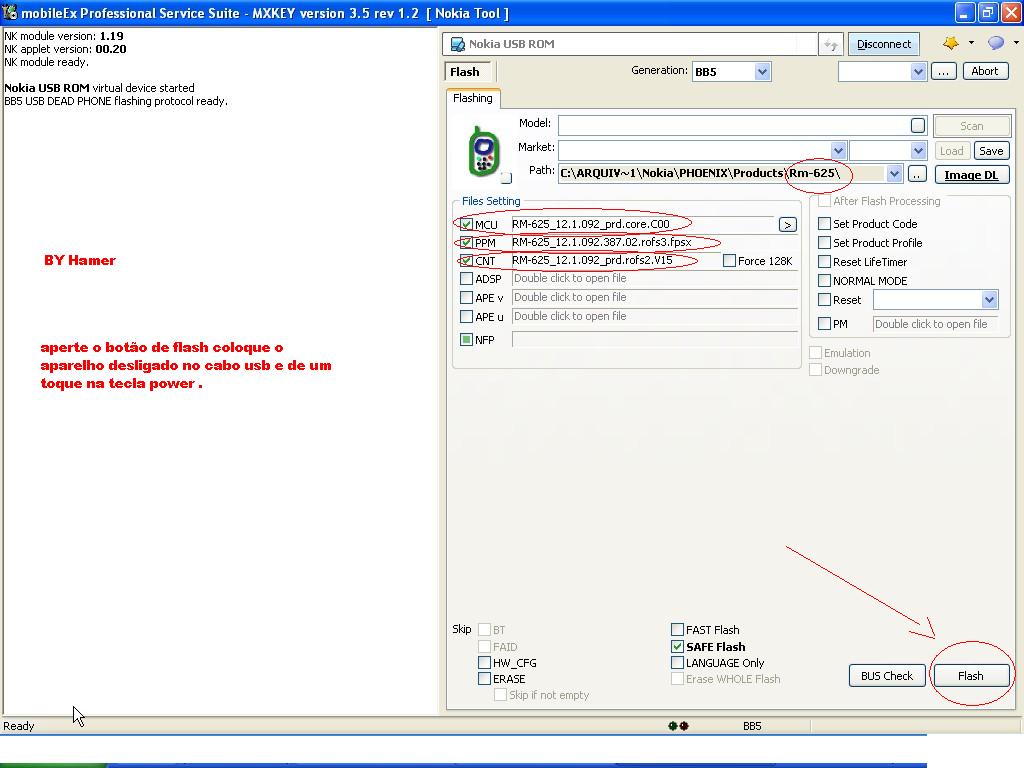Click the PPM filename RM-625_12.1.092.387.02.rofs3.fpsx
The image size is (1024, 768).
coord(601,242)
